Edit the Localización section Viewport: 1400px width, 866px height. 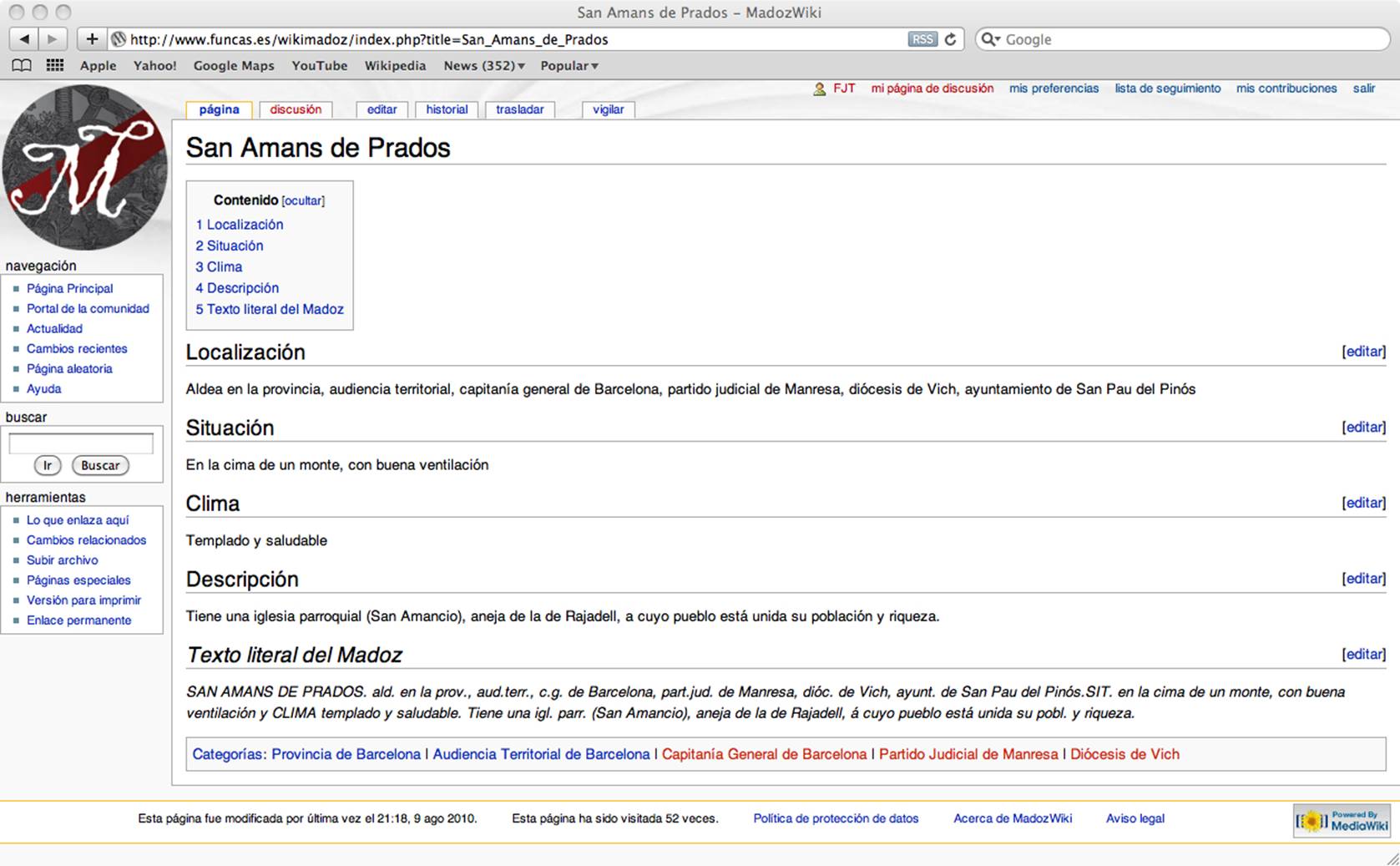(x=1363, y=352)
